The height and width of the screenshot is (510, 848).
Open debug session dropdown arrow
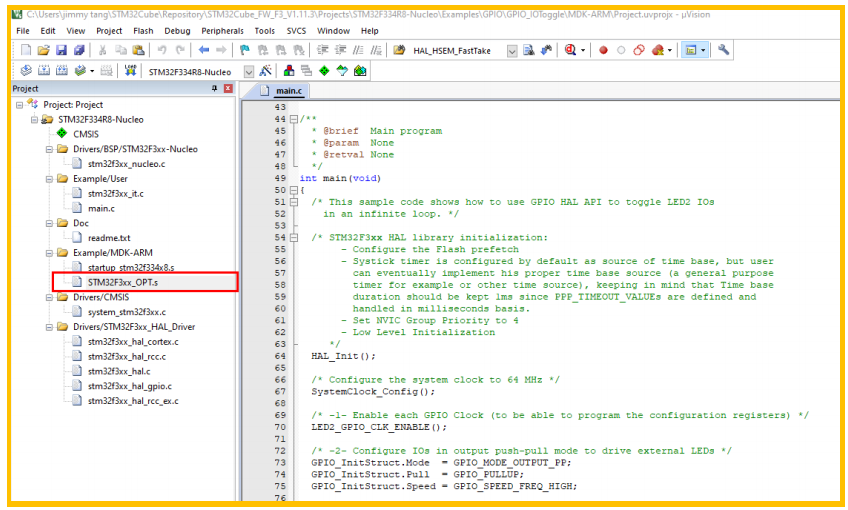pyautogui.click(x=582, y=50)
